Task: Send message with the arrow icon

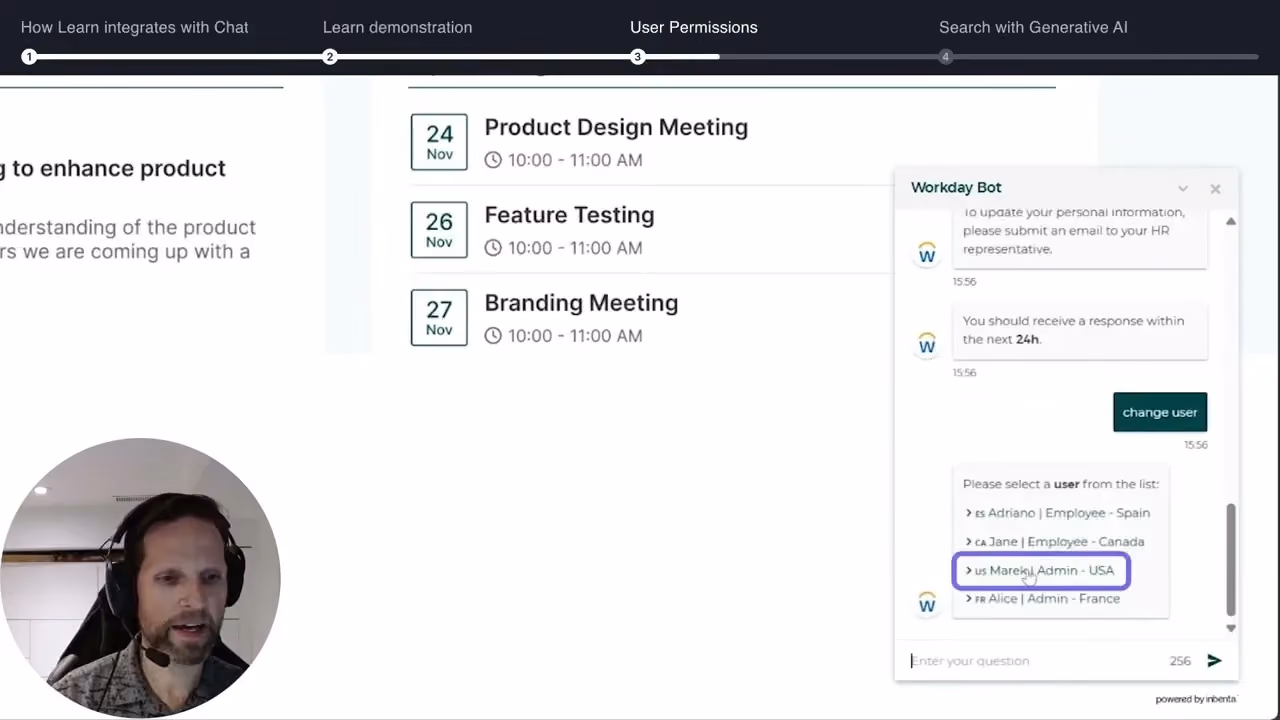Action: coord(1214,660)
